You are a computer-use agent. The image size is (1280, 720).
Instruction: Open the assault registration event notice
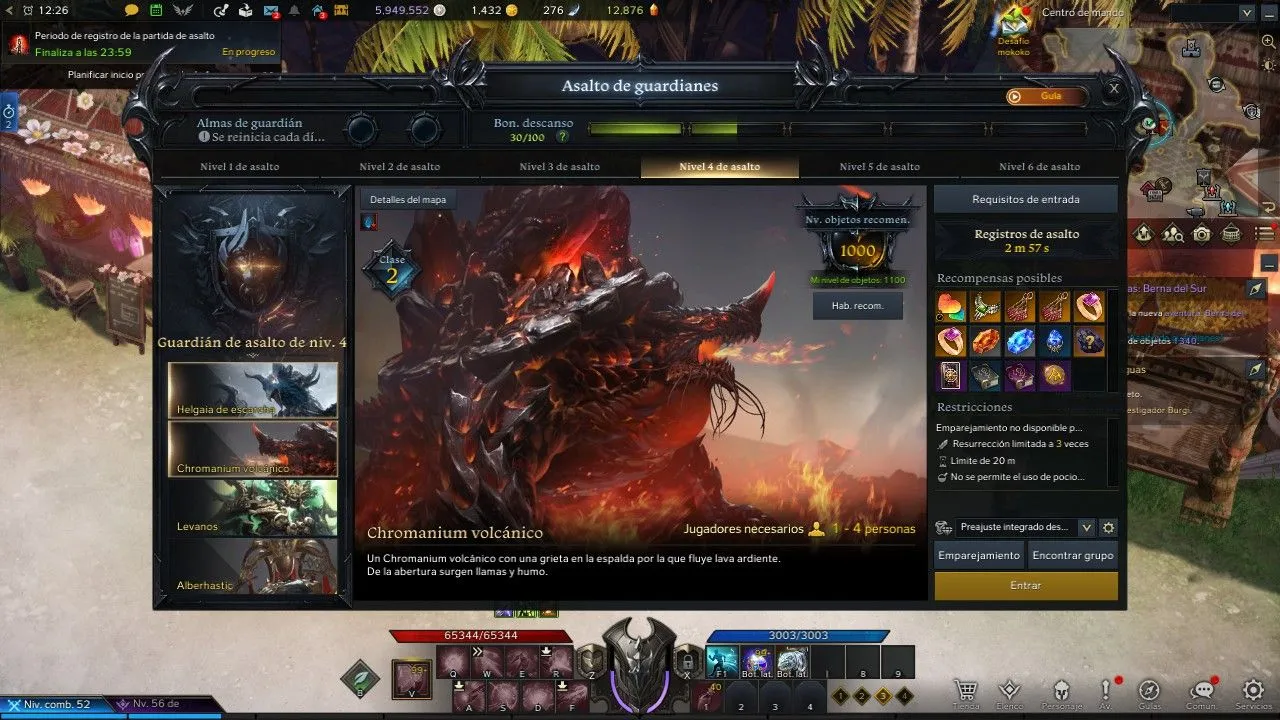coord(140,43)
